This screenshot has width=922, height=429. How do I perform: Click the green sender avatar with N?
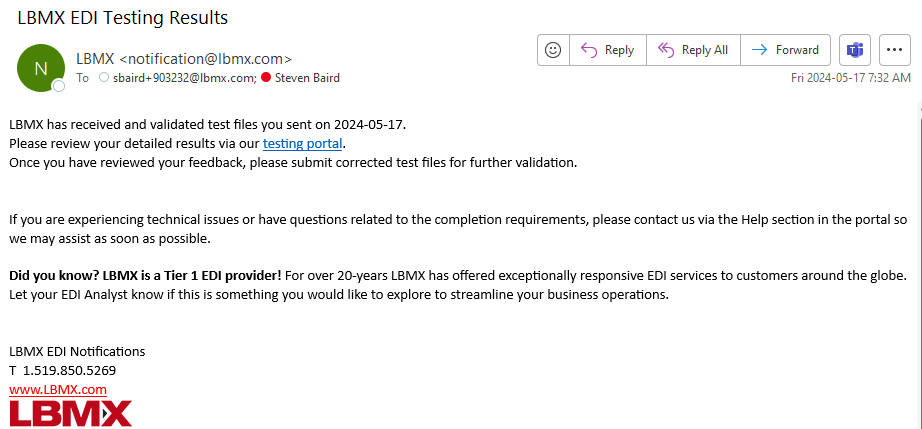coord(41,68)
